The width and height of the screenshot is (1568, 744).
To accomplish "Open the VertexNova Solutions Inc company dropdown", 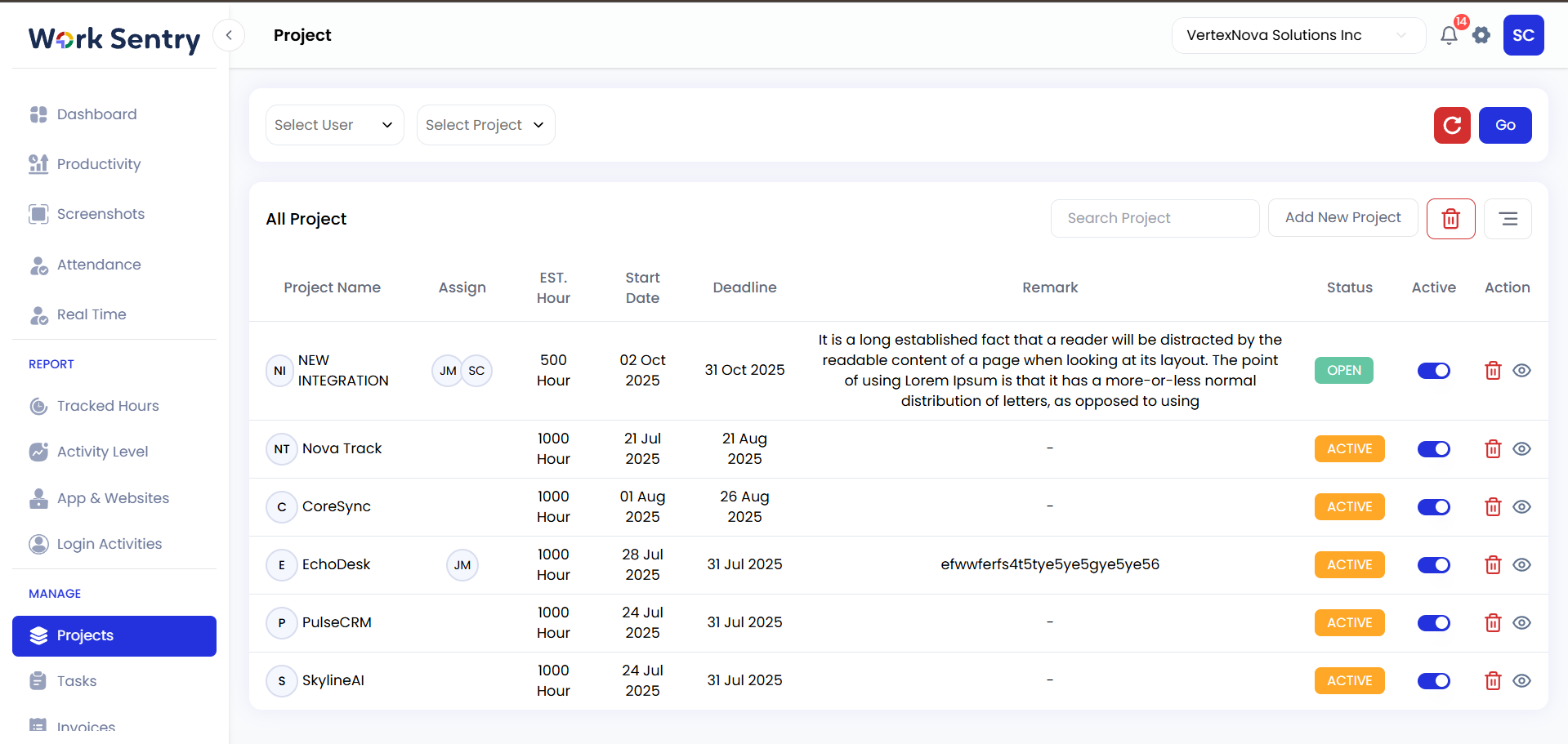I will [1298, 35].
